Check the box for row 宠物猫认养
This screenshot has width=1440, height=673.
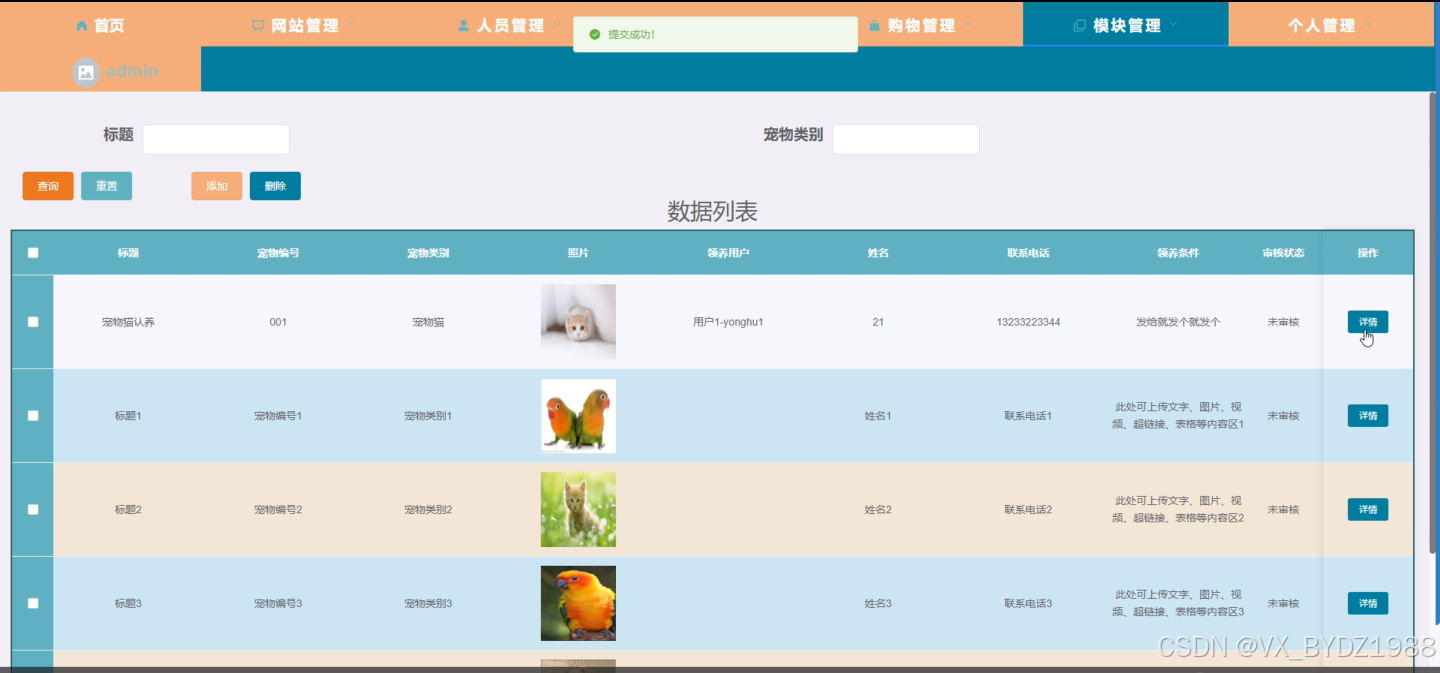(33, 322)
